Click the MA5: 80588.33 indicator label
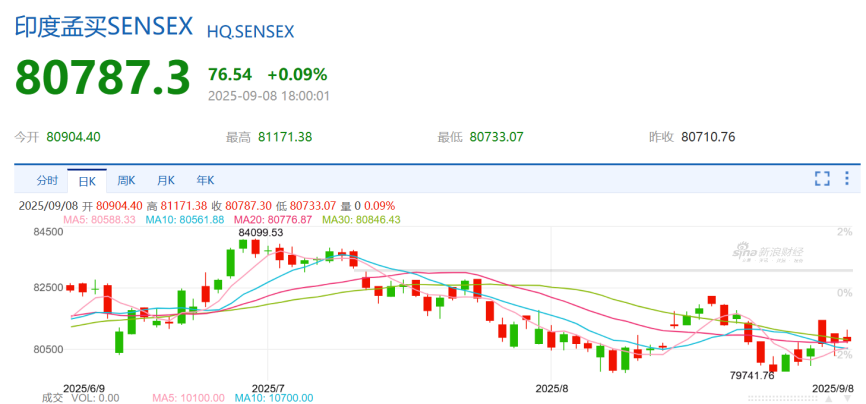Viewport: 866px width, 404px height. [x=99, y=220]
